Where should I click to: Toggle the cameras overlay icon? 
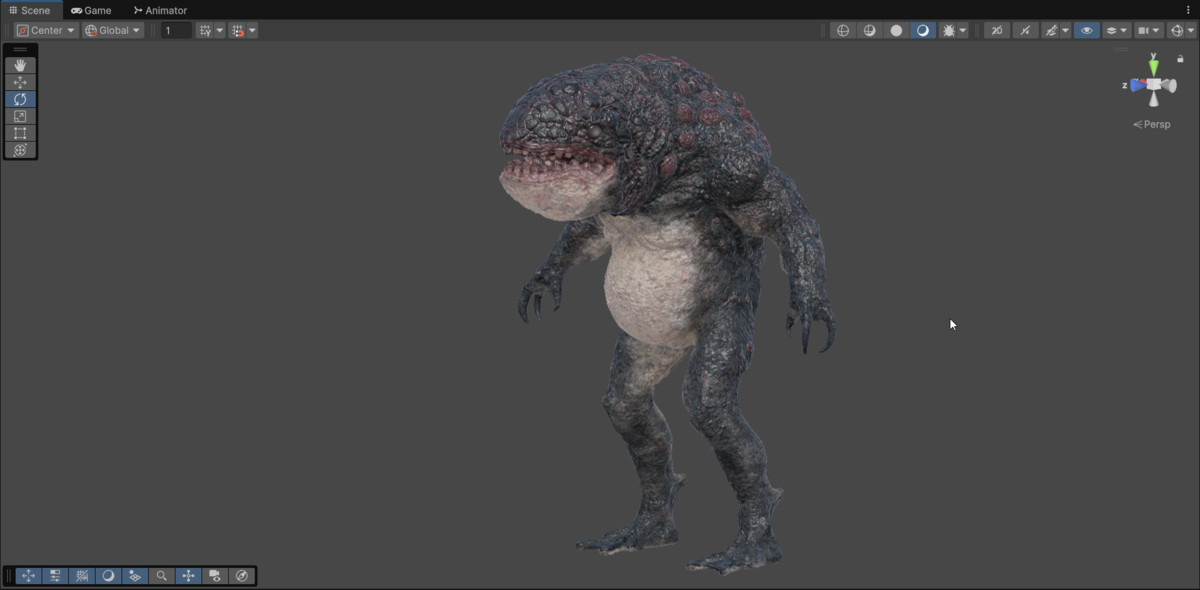[x=215, y=576]
